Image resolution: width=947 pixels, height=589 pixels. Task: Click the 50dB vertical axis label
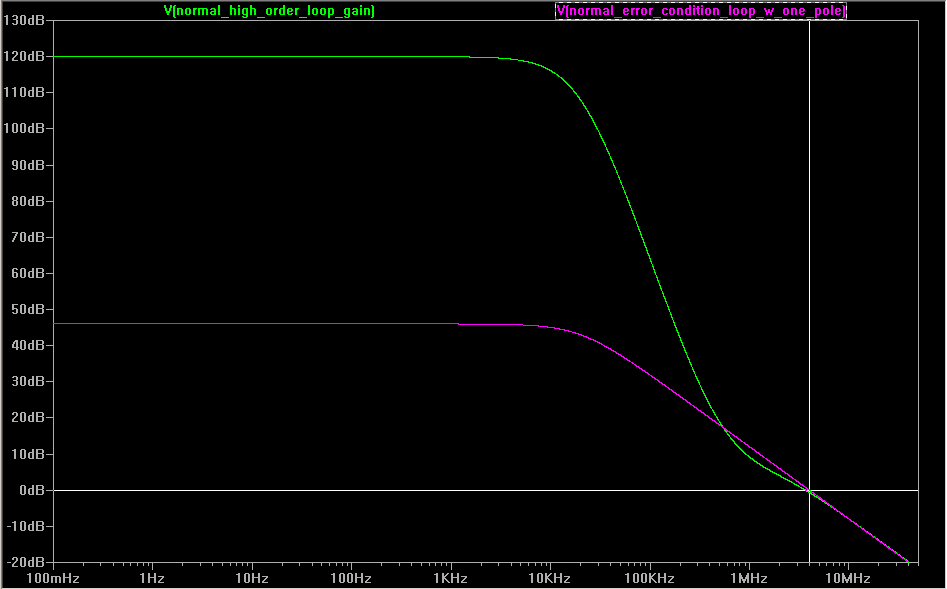coord(28,309)
